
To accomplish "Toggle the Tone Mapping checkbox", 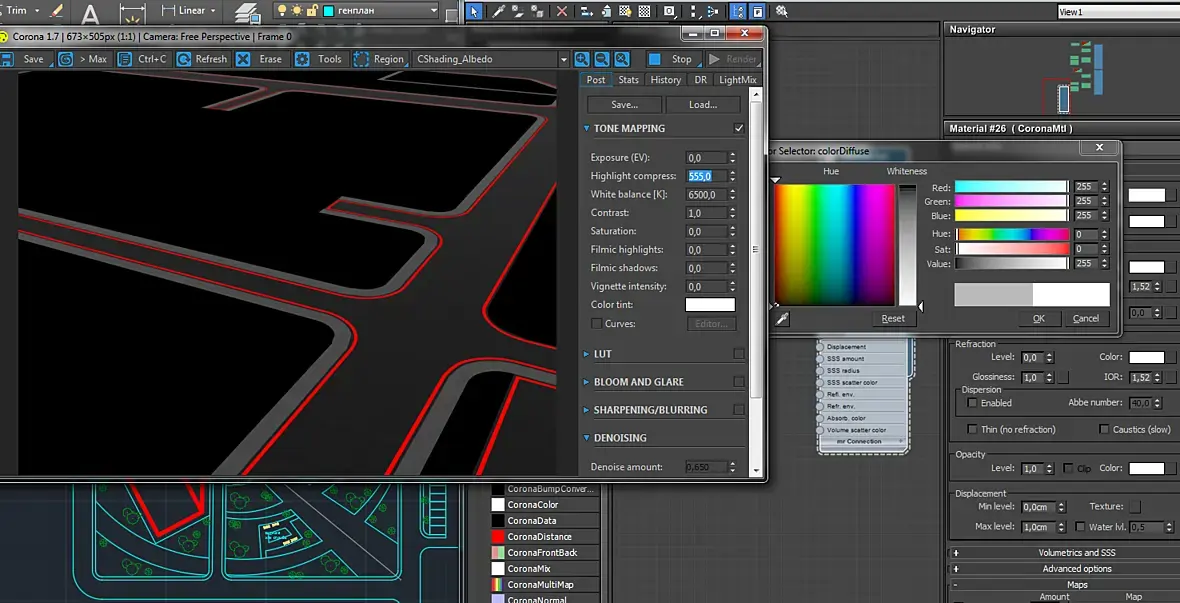I will tap(739, 129).
